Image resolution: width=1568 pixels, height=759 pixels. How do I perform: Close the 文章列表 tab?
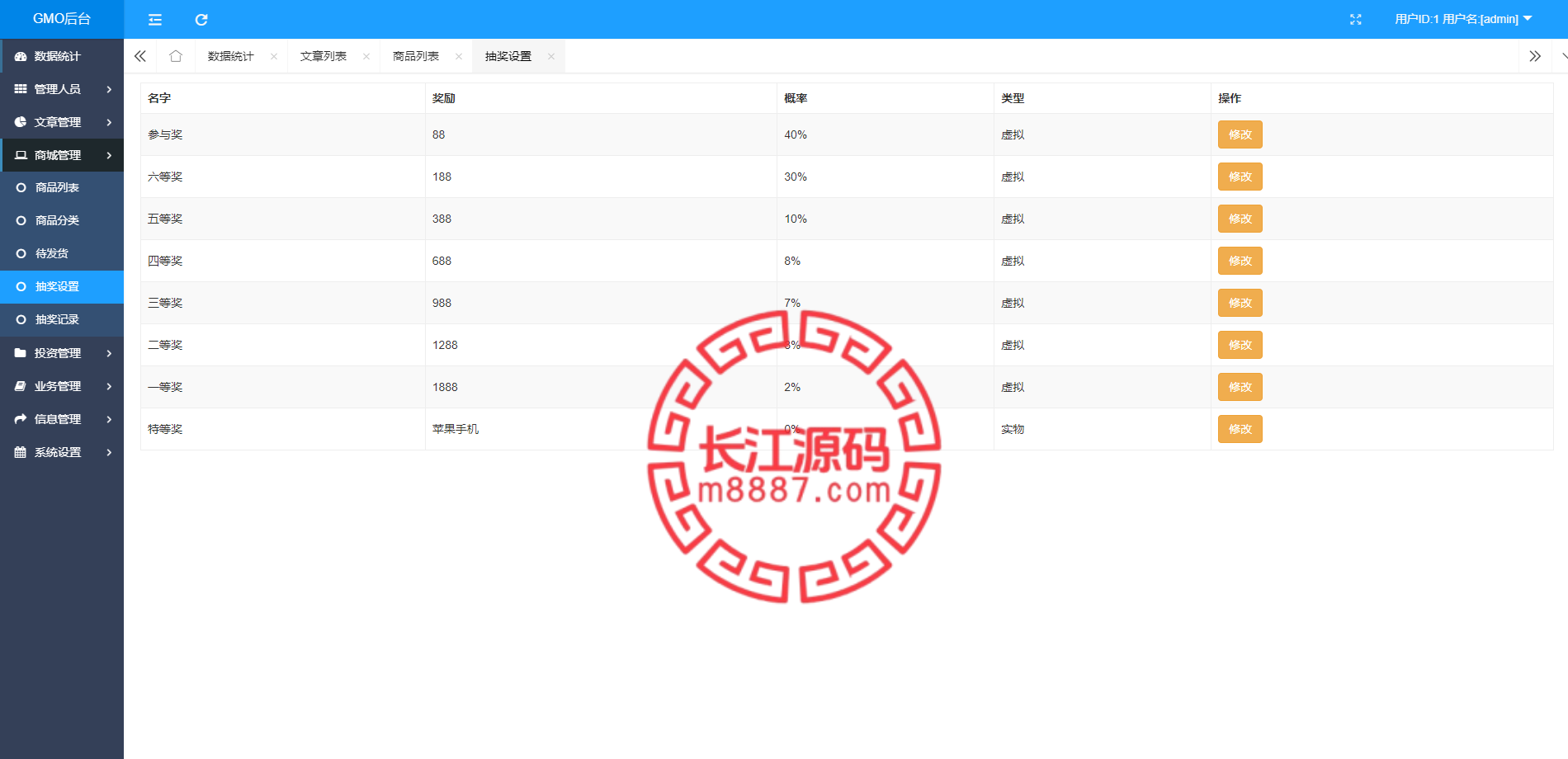pos(366,56)
